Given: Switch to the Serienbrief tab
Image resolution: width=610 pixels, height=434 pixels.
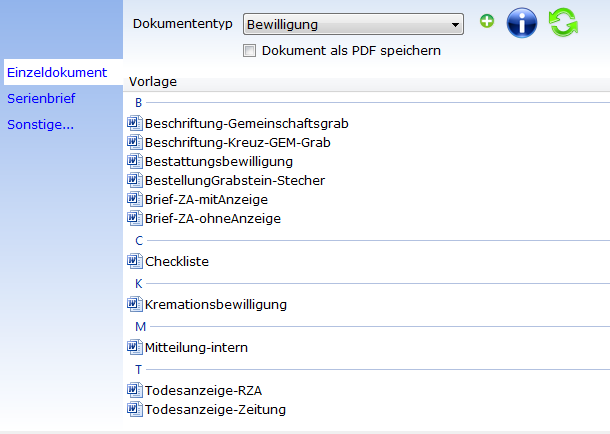Looking at the screenshot, I should click(x=41, y=98).
